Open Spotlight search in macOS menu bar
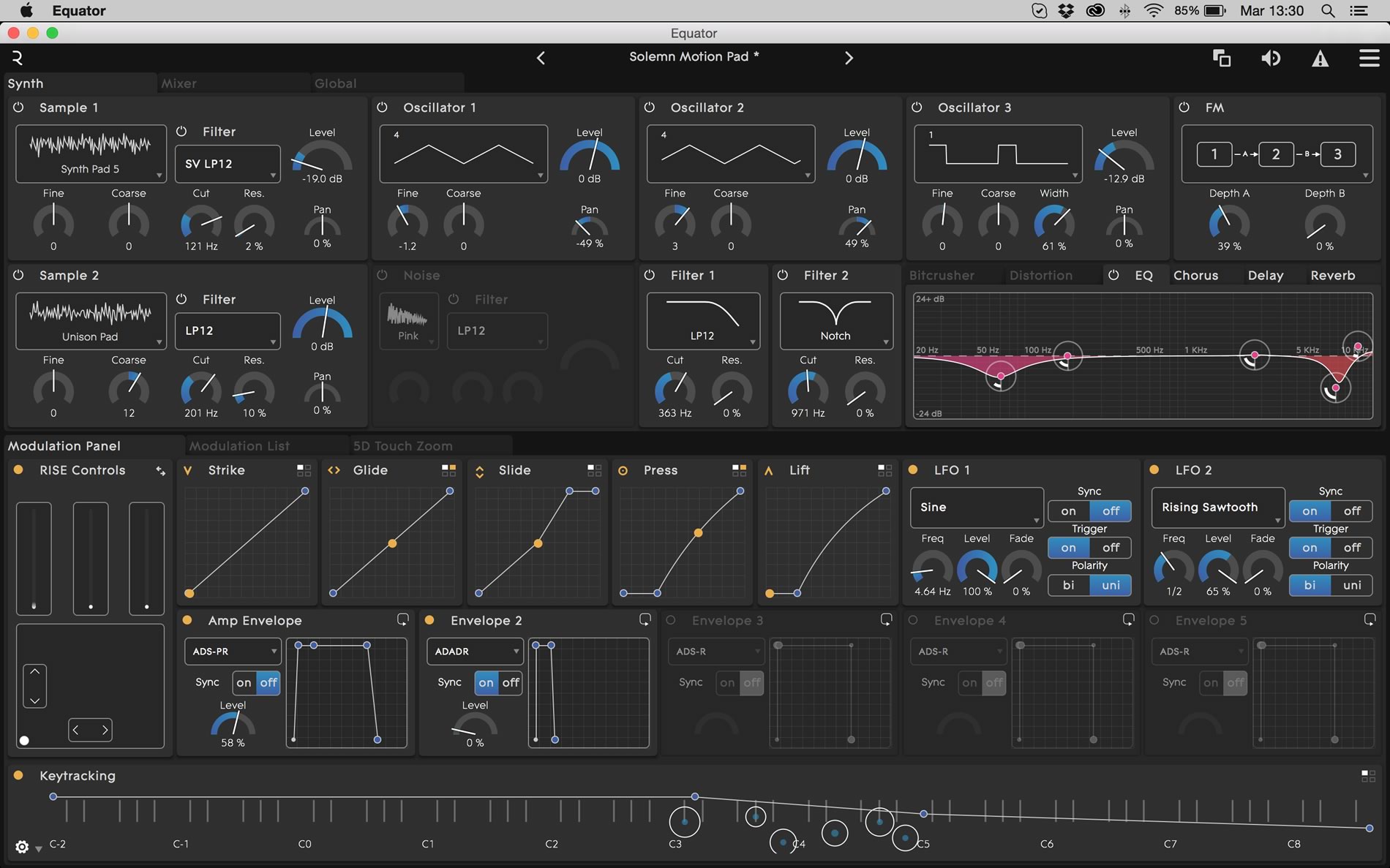 [1327, 11]
